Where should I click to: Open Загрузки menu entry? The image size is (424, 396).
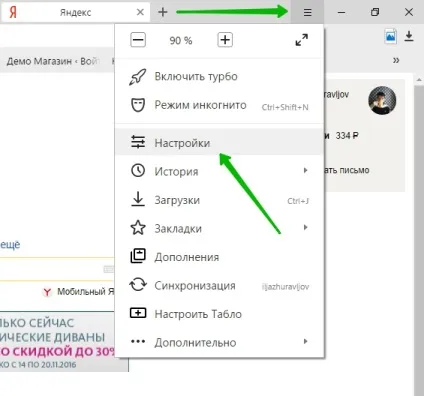click(x=219, y=200)
